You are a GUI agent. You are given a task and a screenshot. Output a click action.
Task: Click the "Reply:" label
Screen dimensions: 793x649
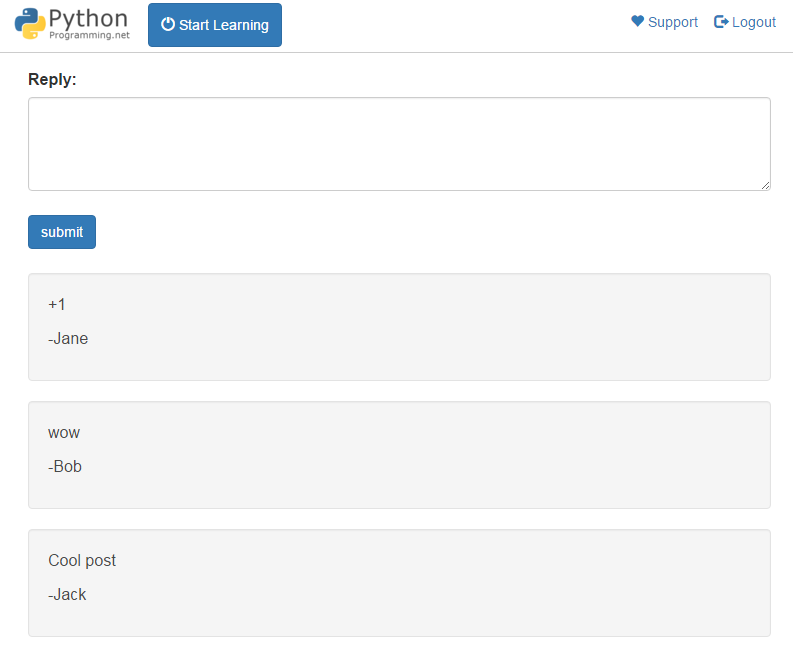[x=52, y=80]
